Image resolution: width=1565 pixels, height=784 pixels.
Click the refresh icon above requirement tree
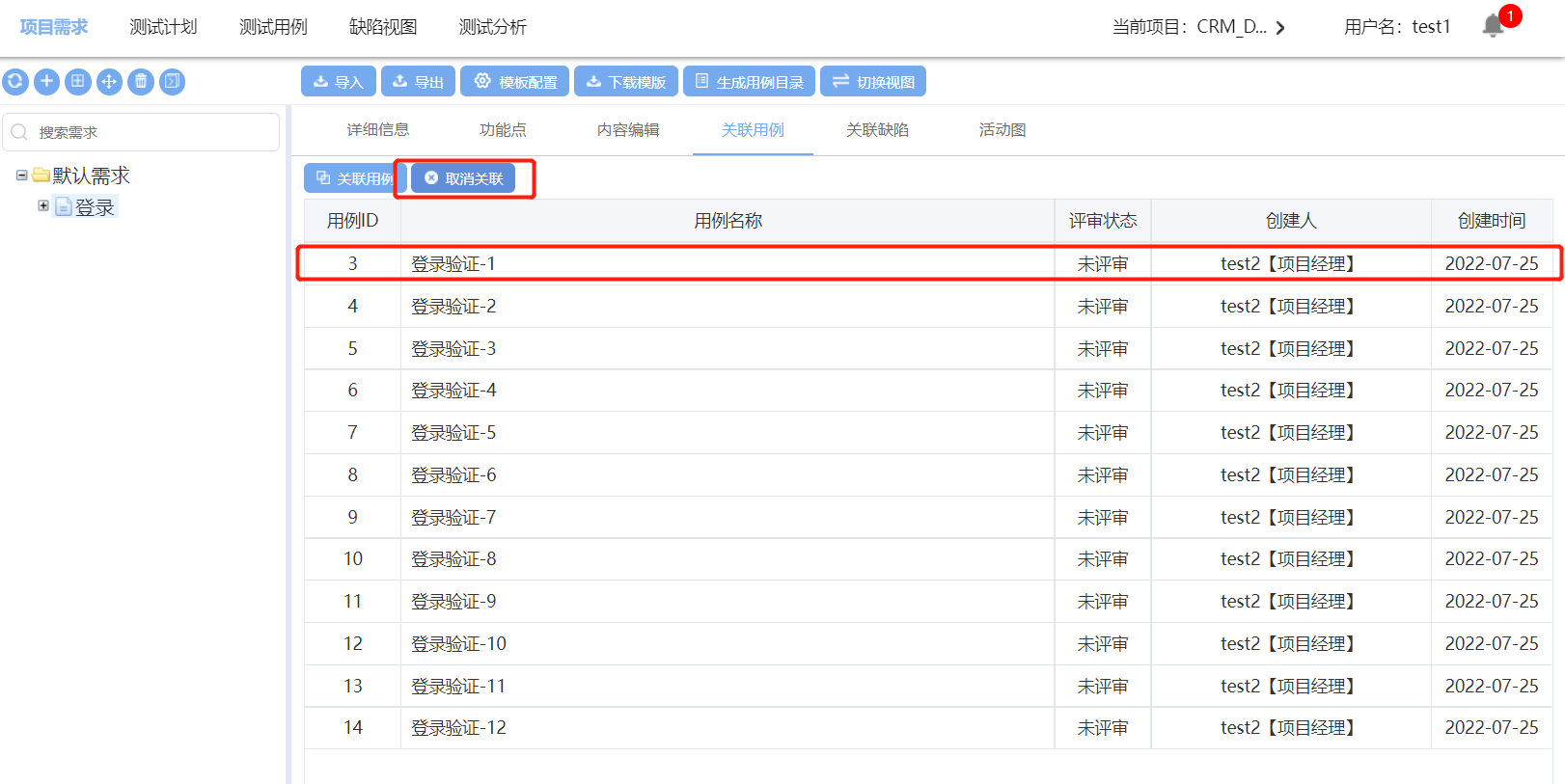click(14, 82)
